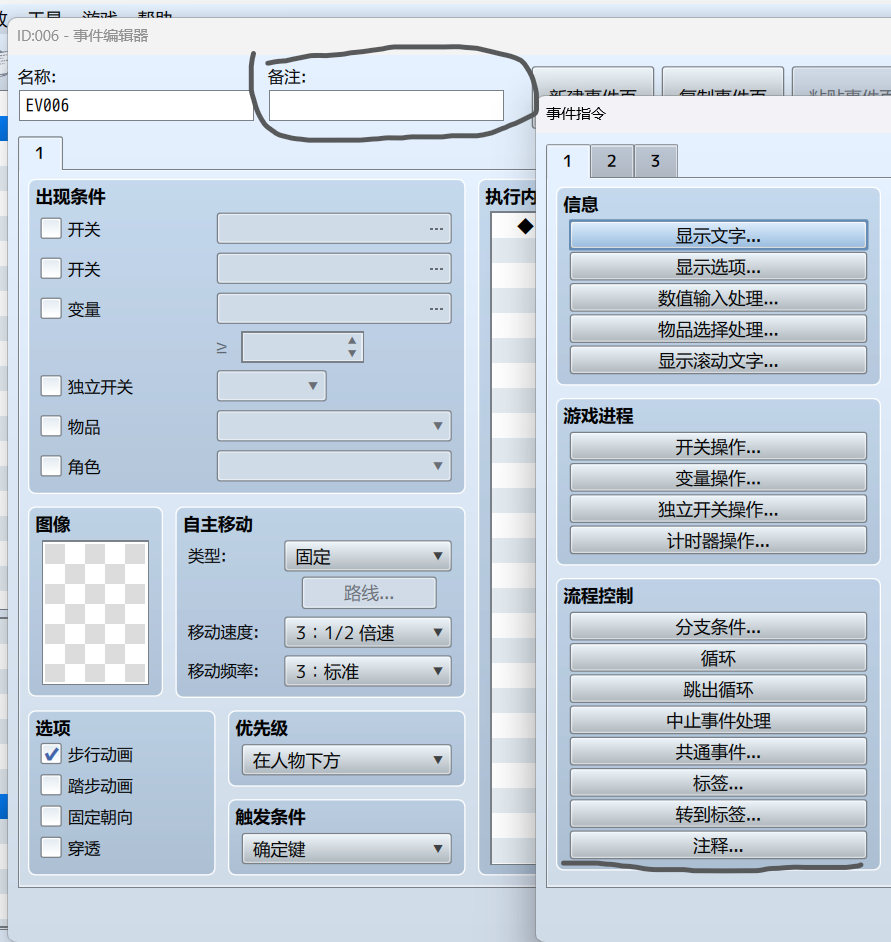891x942 pixels.
Task: Open the 变量操作 command
Action: (x=717, y=478)
